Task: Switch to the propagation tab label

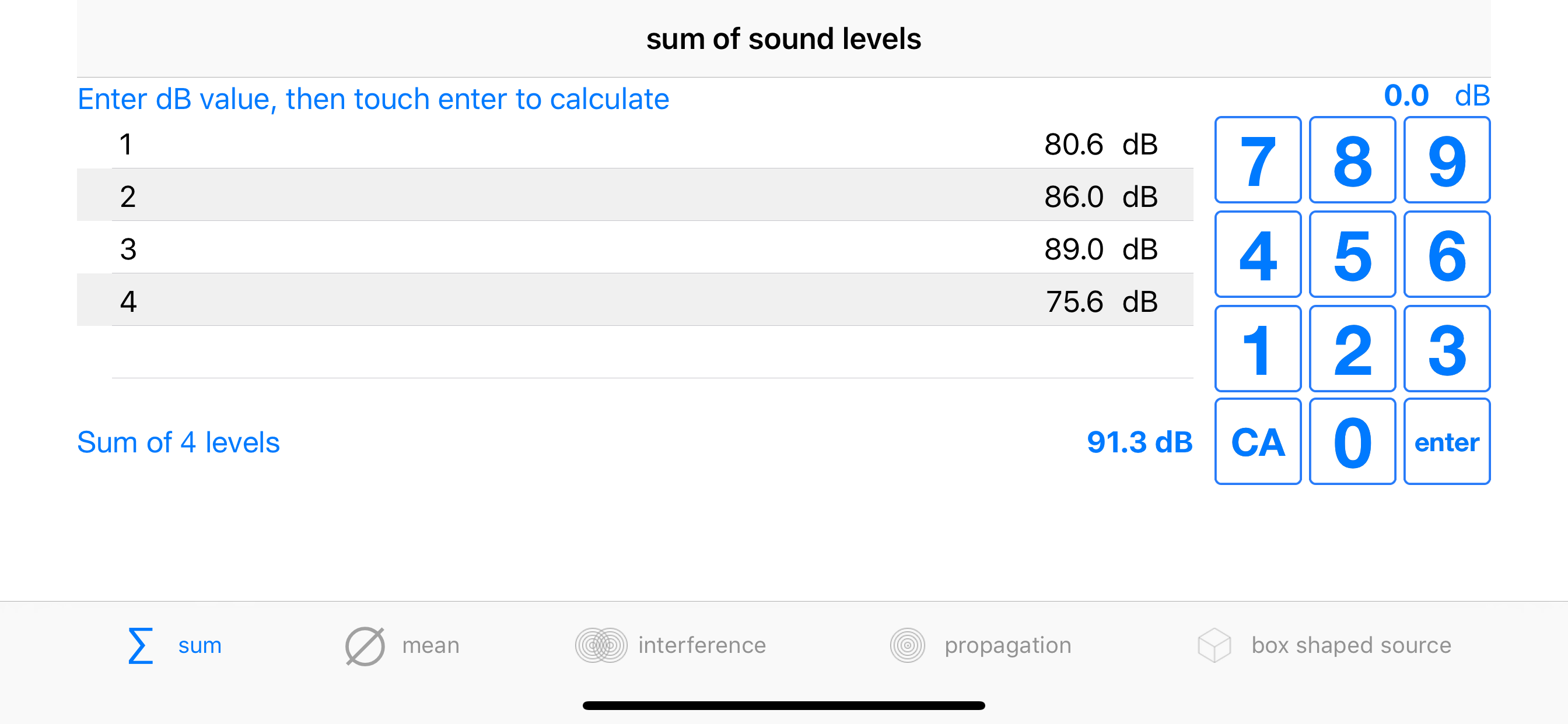Action: tap(1007, 645)
